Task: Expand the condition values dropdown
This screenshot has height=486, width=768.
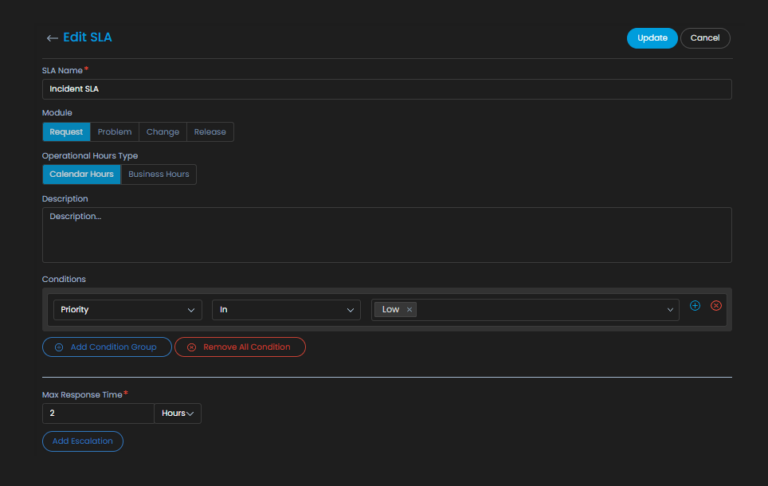Action: (671, 310)
